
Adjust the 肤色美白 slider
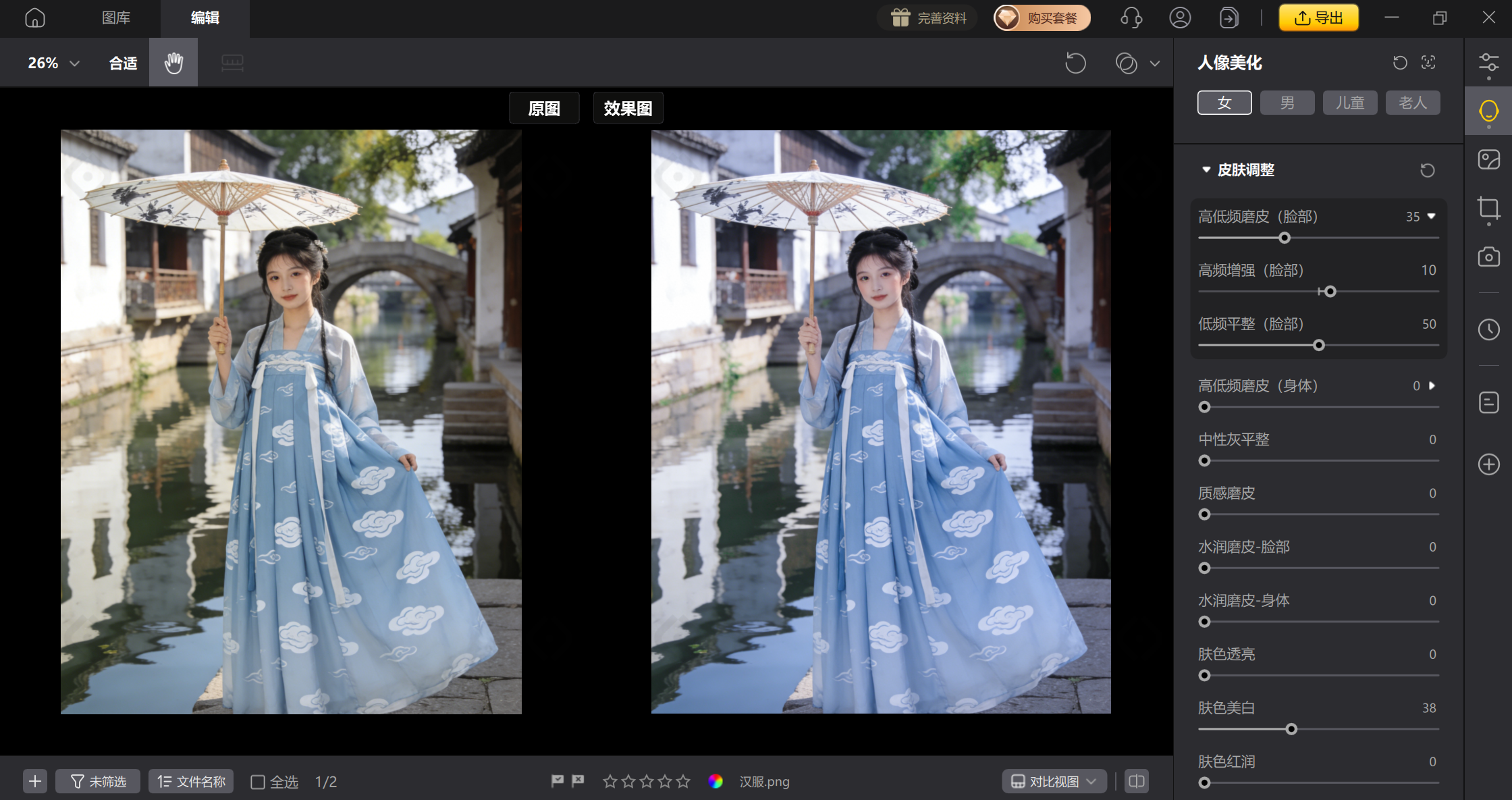[x=1291, y=729]
